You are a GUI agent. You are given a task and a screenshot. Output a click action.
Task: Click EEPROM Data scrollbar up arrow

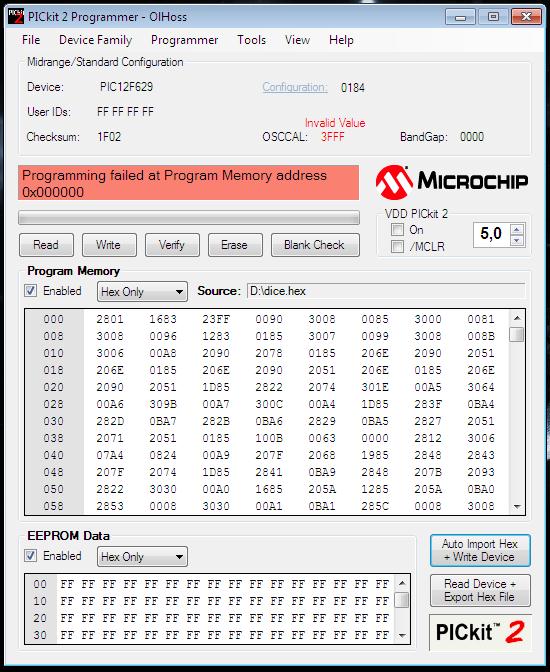tap(402, 583)
